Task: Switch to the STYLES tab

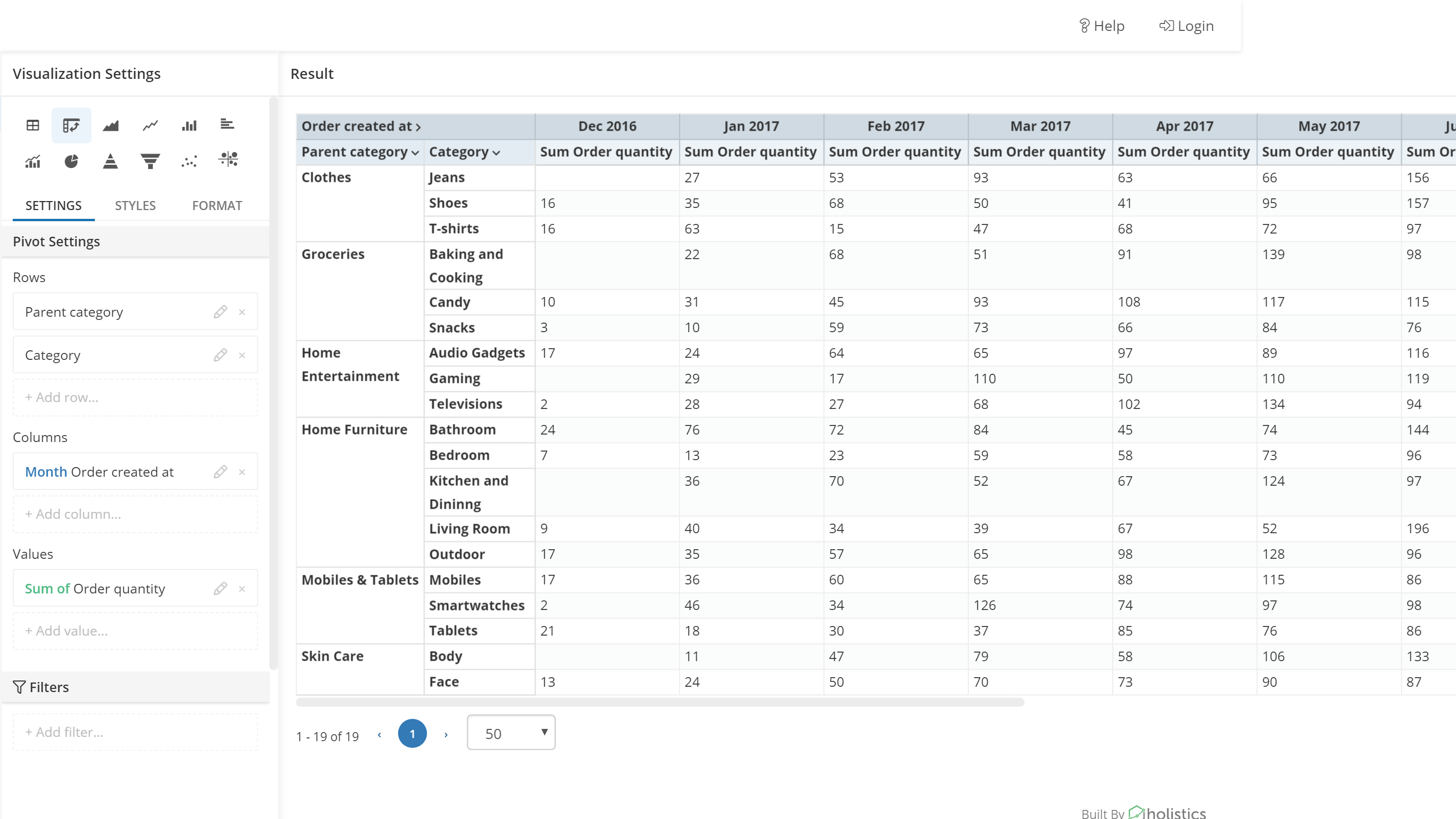Action: click(135, 205)
